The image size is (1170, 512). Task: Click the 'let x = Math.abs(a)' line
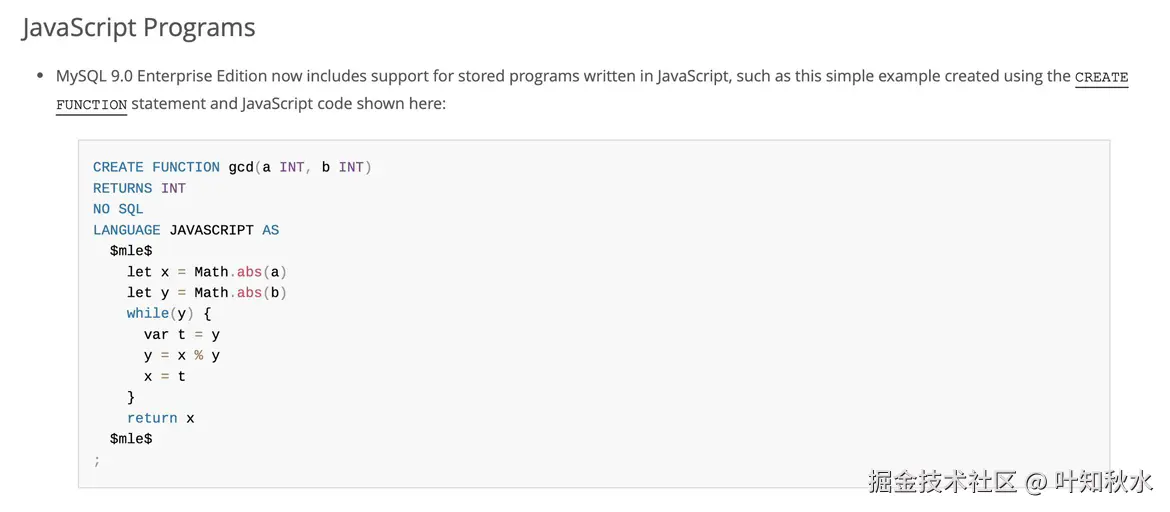(x=207, y=272)
